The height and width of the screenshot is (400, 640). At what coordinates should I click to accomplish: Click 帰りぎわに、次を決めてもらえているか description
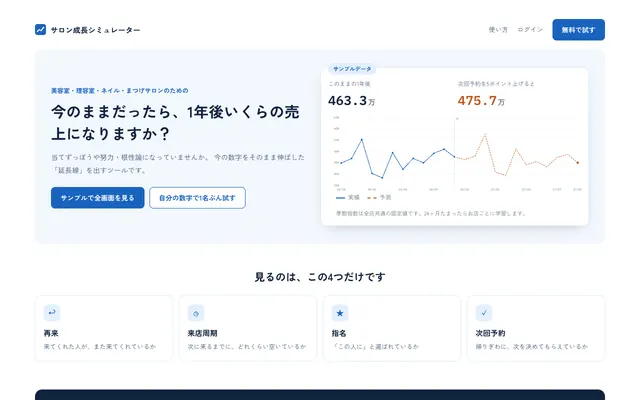(x=532, y=347)
